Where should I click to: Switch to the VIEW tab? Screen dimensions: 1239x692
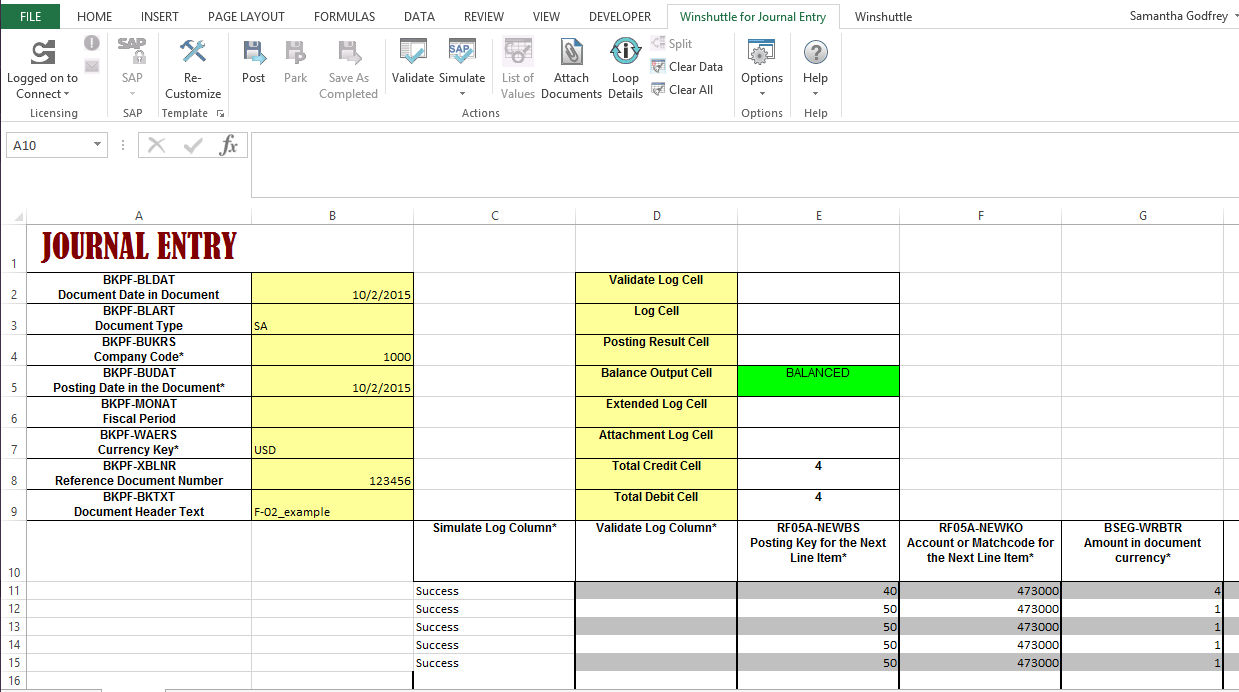546,16
